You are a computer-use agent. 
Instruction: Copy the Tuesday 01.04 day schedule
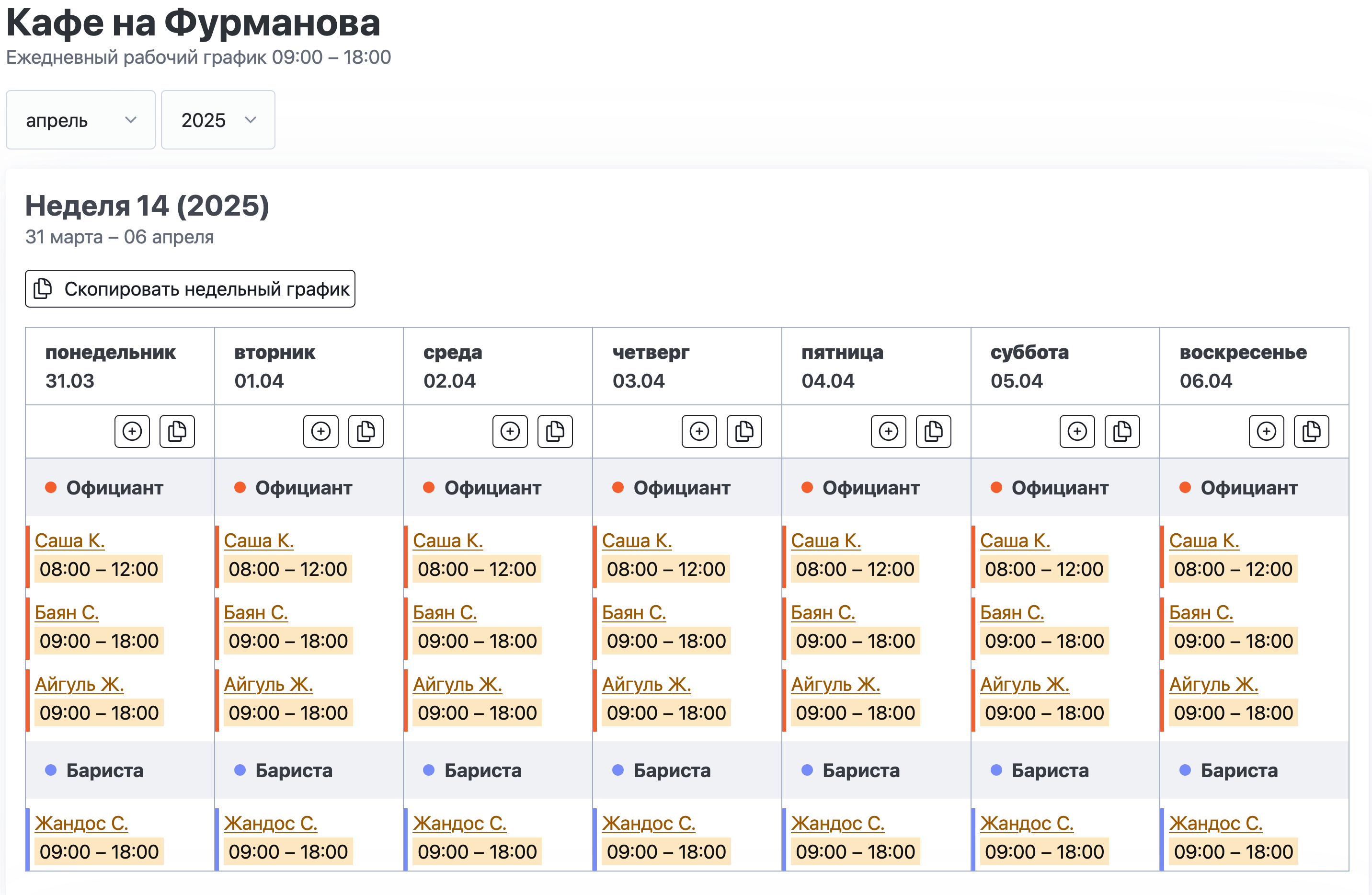pyautogui.click(x=366, y=431)
